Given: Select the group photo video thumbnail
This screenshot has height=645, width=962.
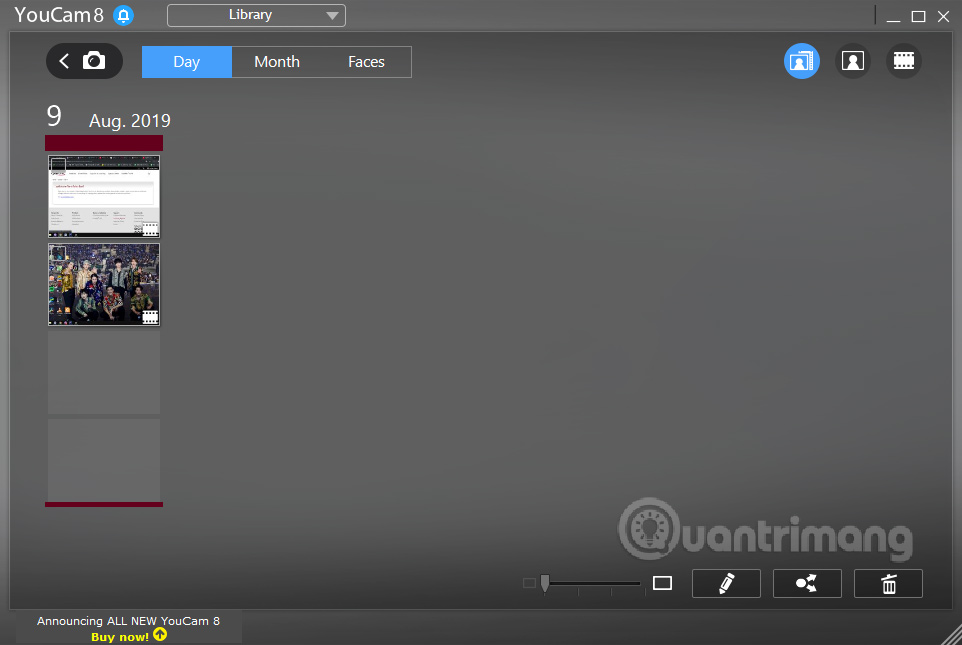Looking at the screenshot, I should 104,284.
